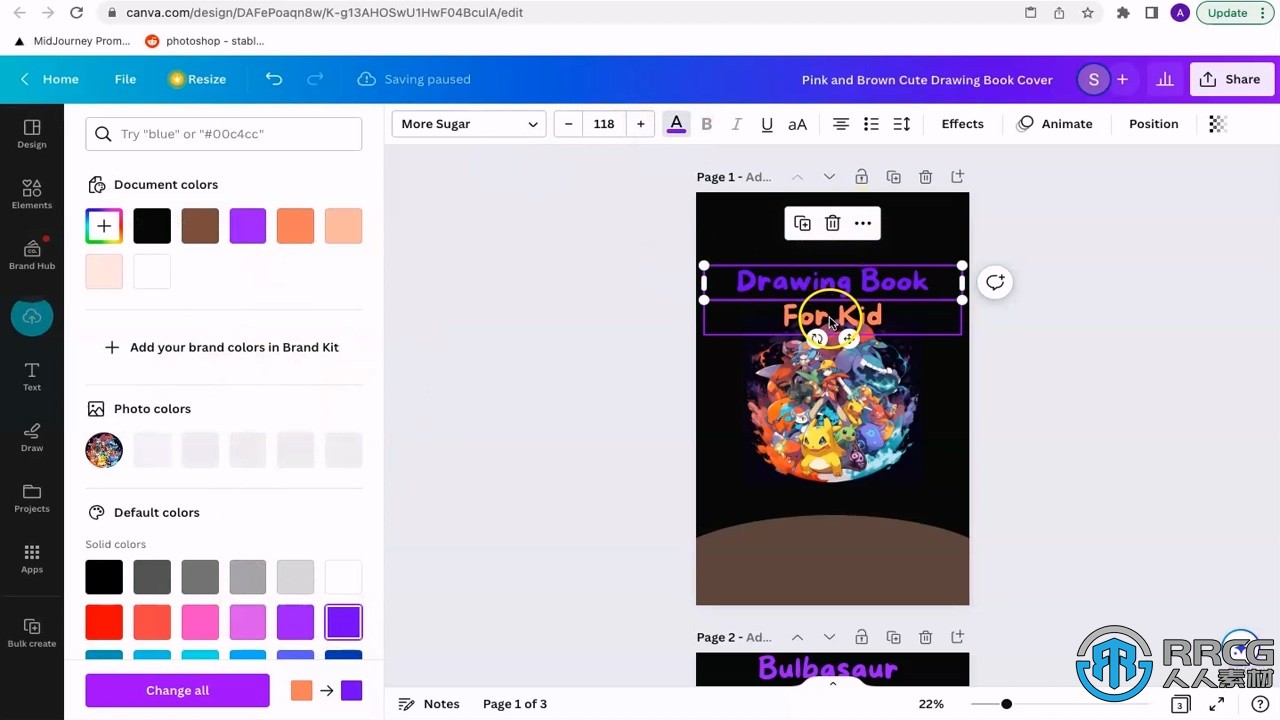Screen dimensions: 1280x720
Task: Open Bulk create panel
Action: 32,633
